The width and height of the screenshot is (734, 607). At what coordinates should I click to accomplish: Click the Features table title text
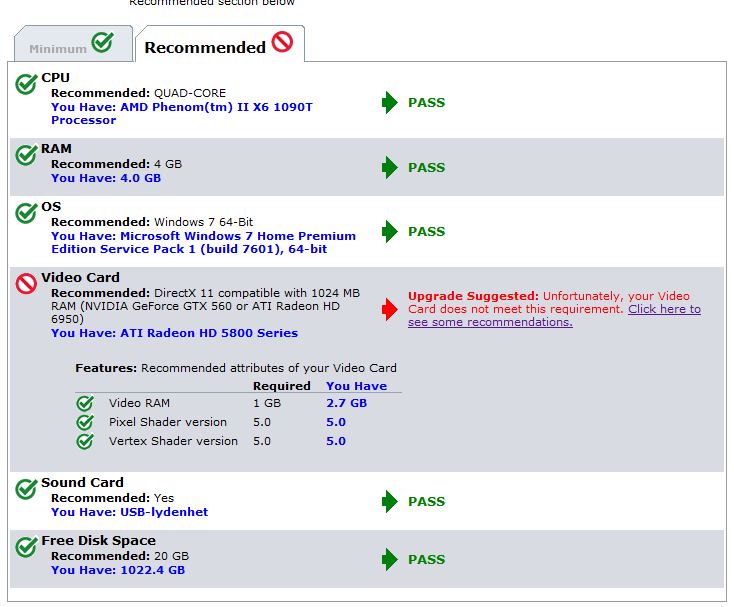pyautogui.click(x=236, y=368)
